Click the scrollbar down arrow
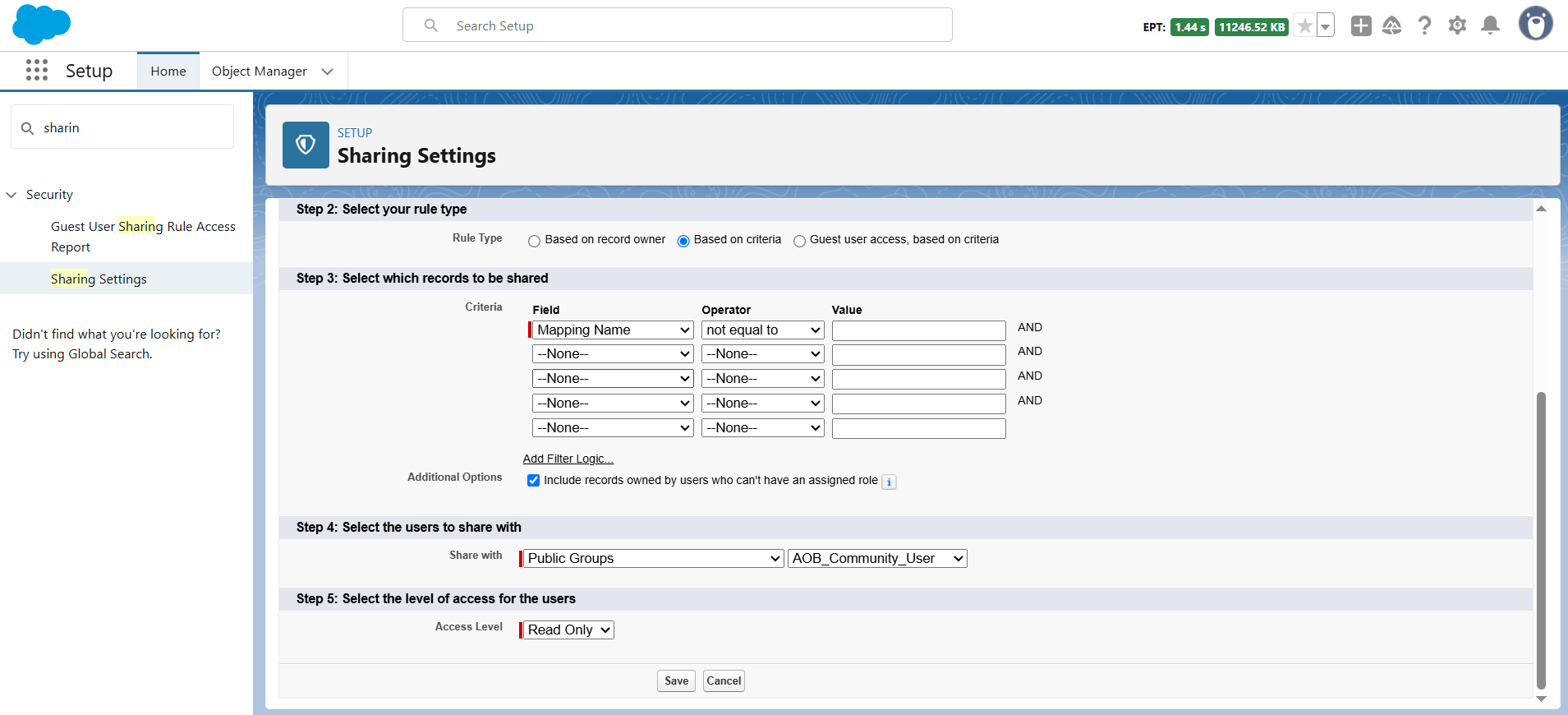This screenshot has height=715, width=1568. (1542, 699)
